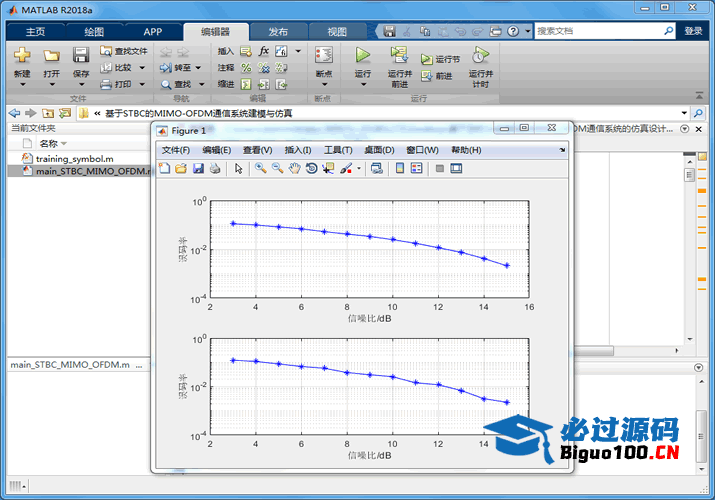Viewport: 715px width, 500px height.
Task: Open the Insert (插入) menu in Figure 1
Action: [x=298, y=150]
